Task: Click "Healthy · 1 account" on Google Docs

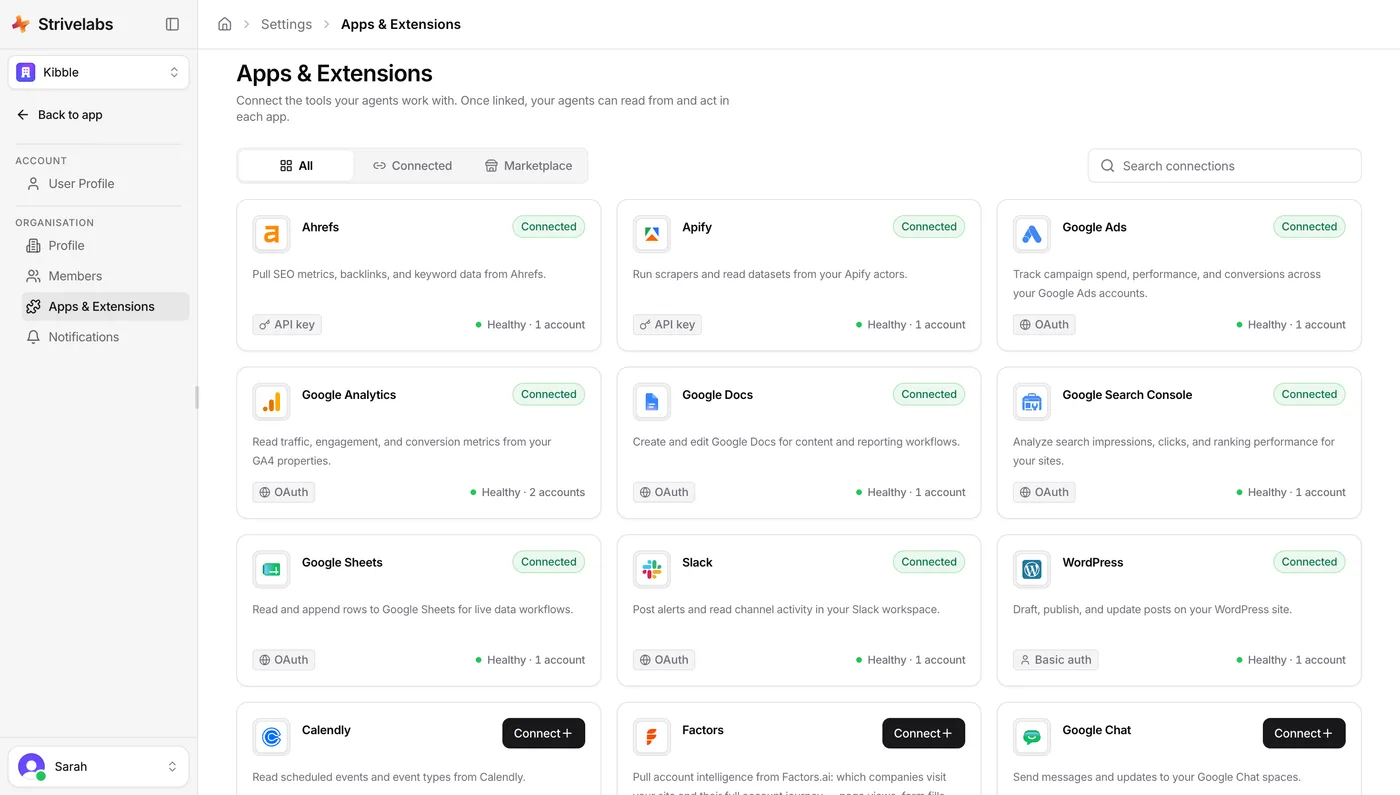Action: 910,492
